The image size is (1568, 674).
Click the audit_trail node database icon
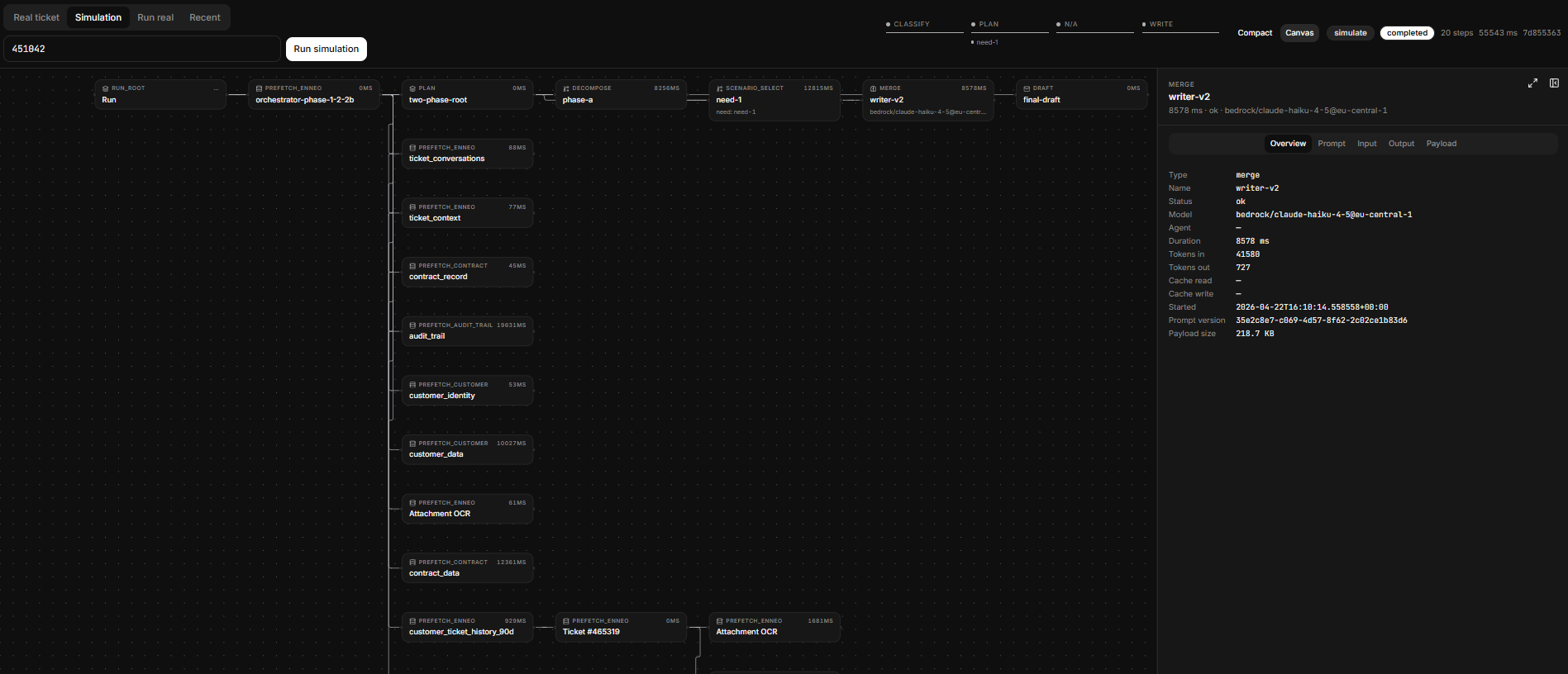pyautogui.click(x=412, y=325)
